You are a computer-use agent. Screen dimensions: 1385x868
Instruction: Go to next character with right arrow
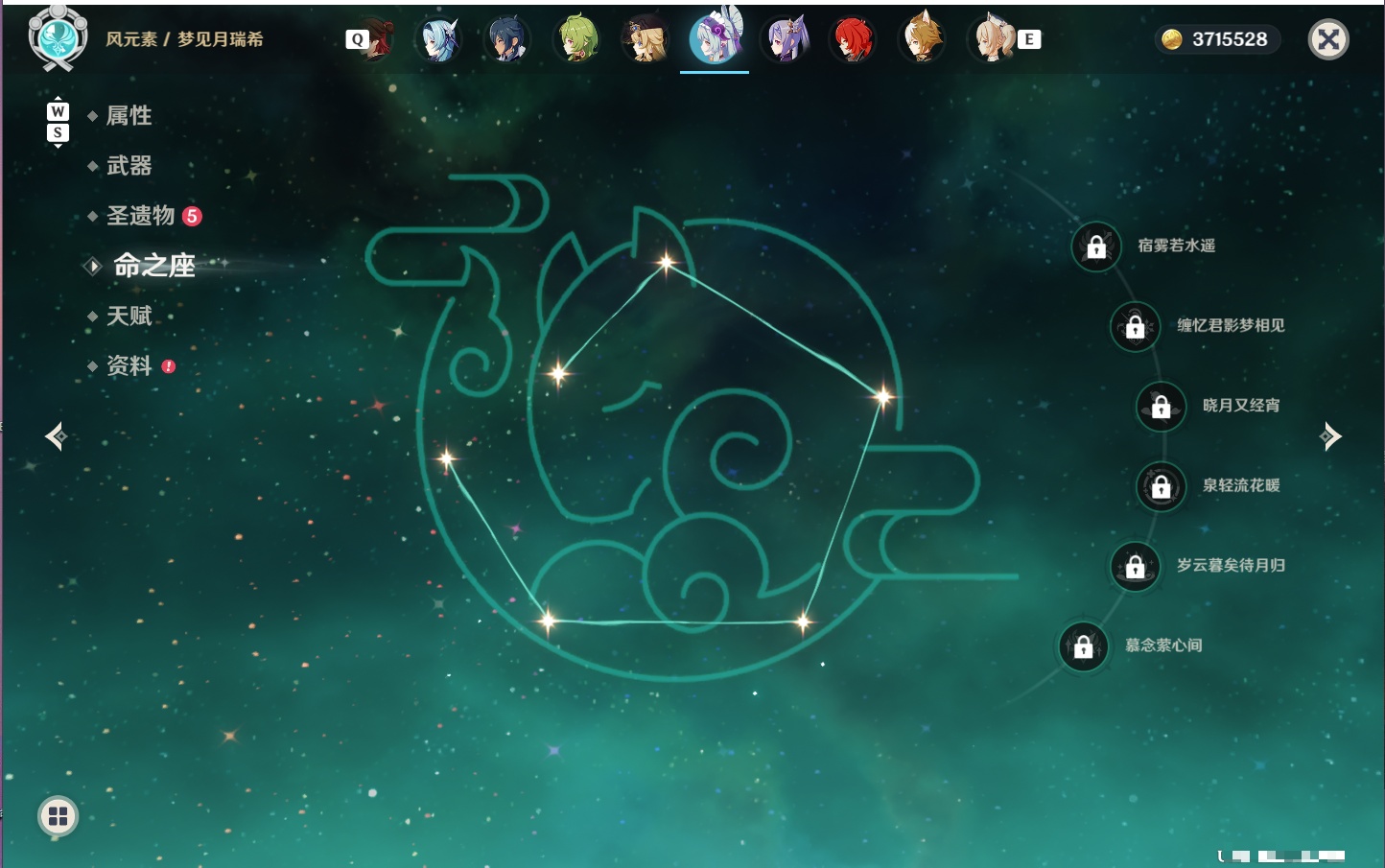coord(1330,436)
